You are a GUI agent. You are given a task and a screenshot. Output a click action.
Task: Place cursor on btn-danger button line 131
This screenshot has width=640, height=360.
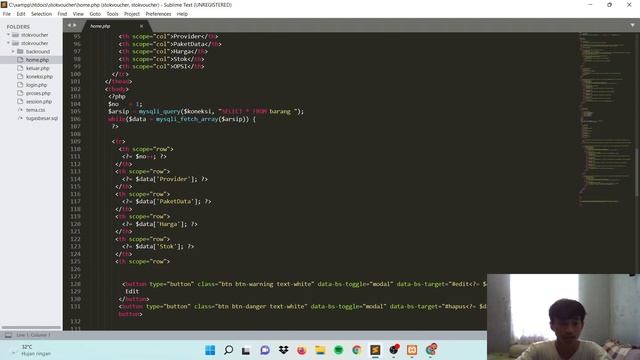[x=302, y=306]
